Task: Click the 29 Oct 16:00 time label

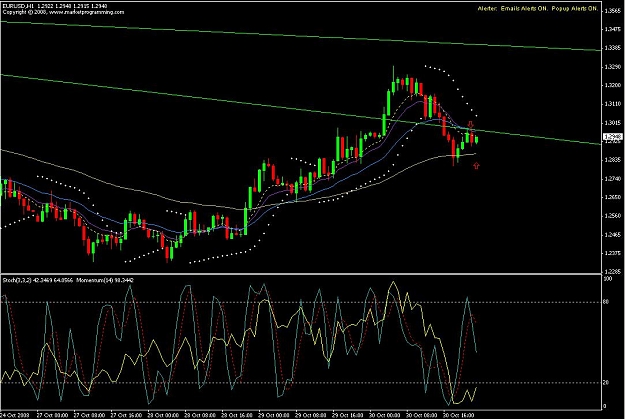Action: pyautogui.click(x=348, y=415)
